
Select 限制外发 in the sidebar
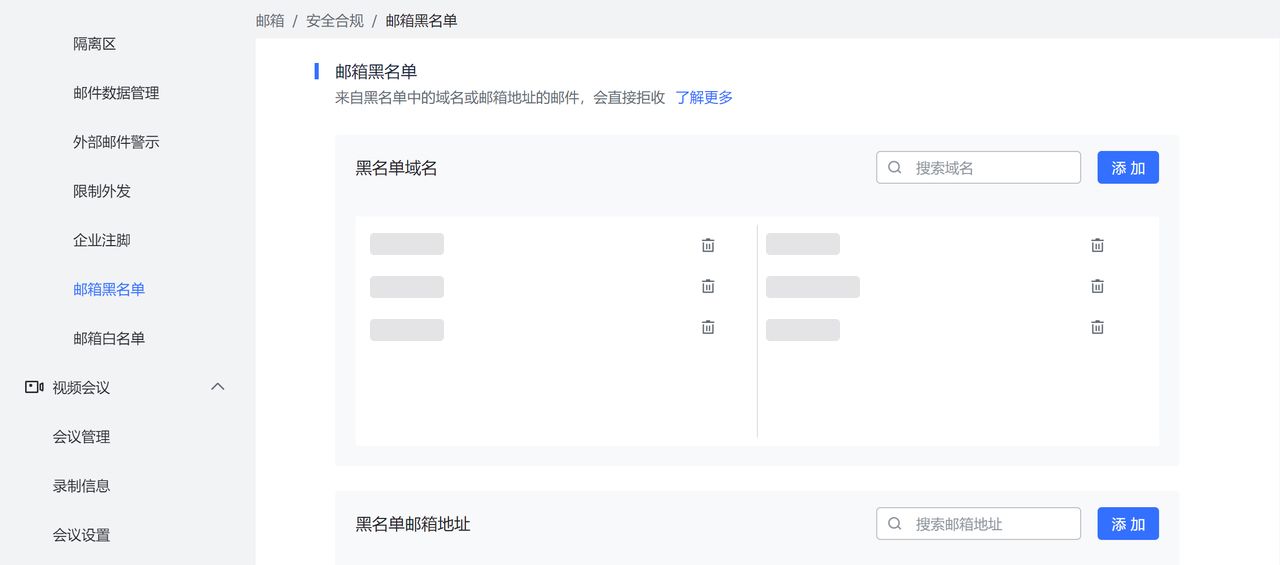pyautogui.click(x=102, y=191)
